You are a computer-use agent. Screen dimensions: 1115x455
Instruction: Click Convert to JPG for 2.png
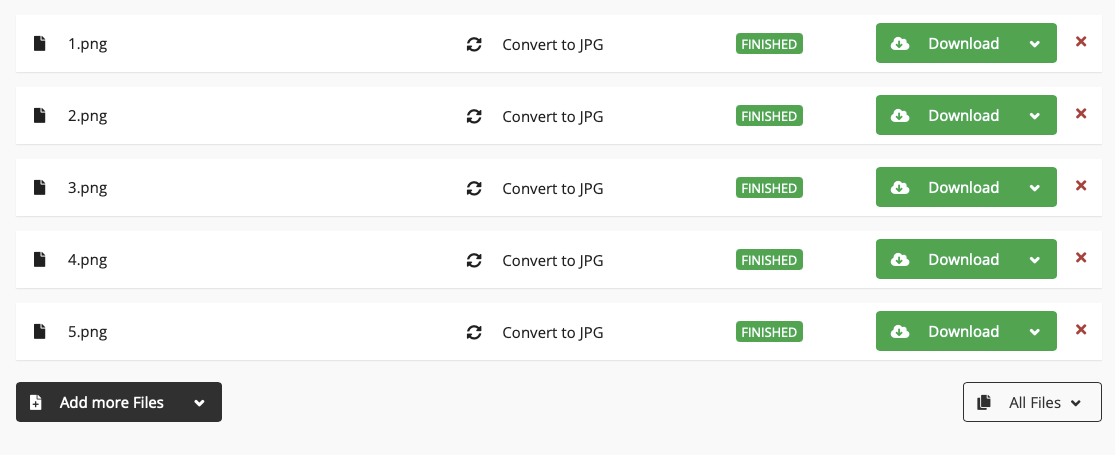coord(552,116)
